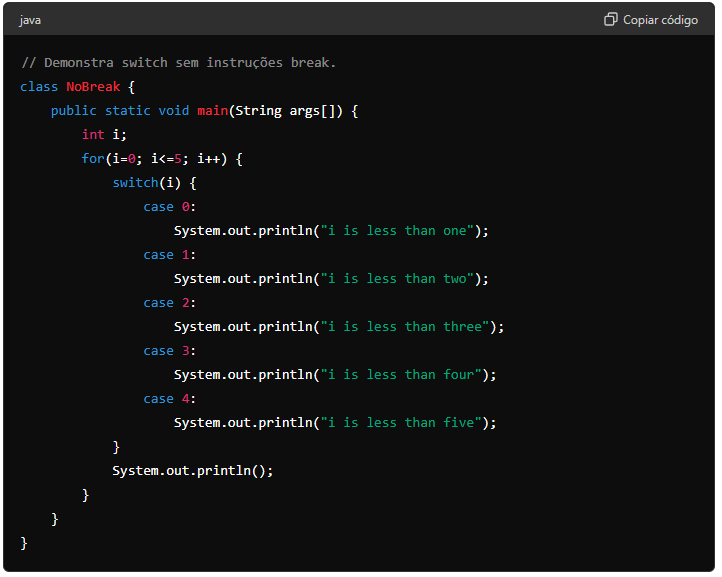Click the "switch(i) {" statement
The image size is (722, 577).
coord(154,183)
